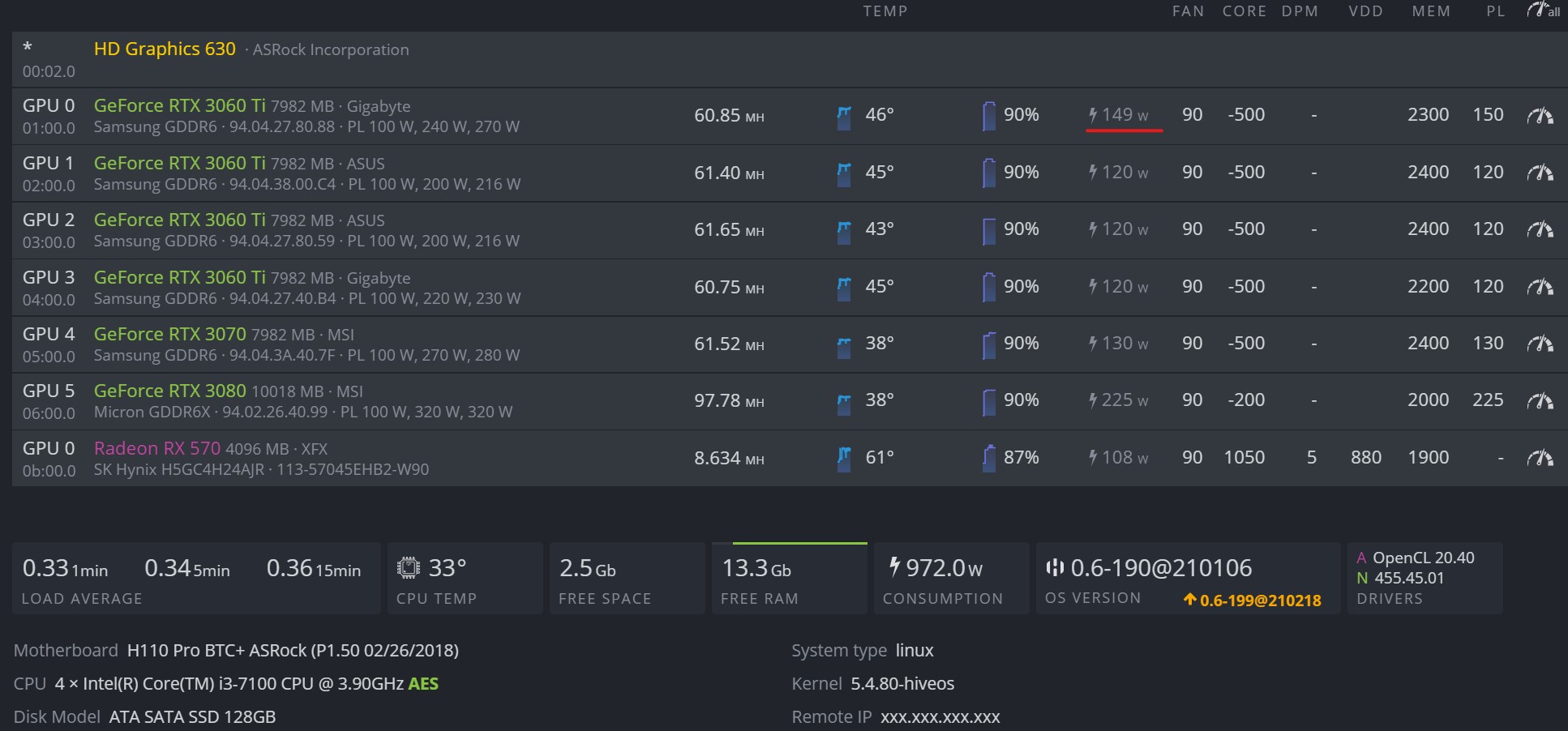Click the power bolt icon by 972.0 W
The image size is (1568, 731).
coord(894,566)
